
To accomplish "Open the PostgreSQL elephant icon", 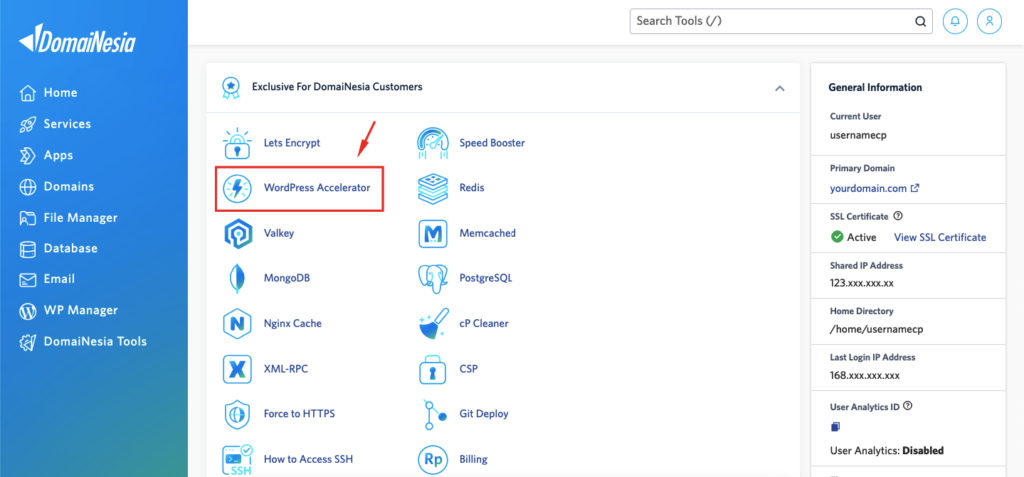I will point(432,278).
